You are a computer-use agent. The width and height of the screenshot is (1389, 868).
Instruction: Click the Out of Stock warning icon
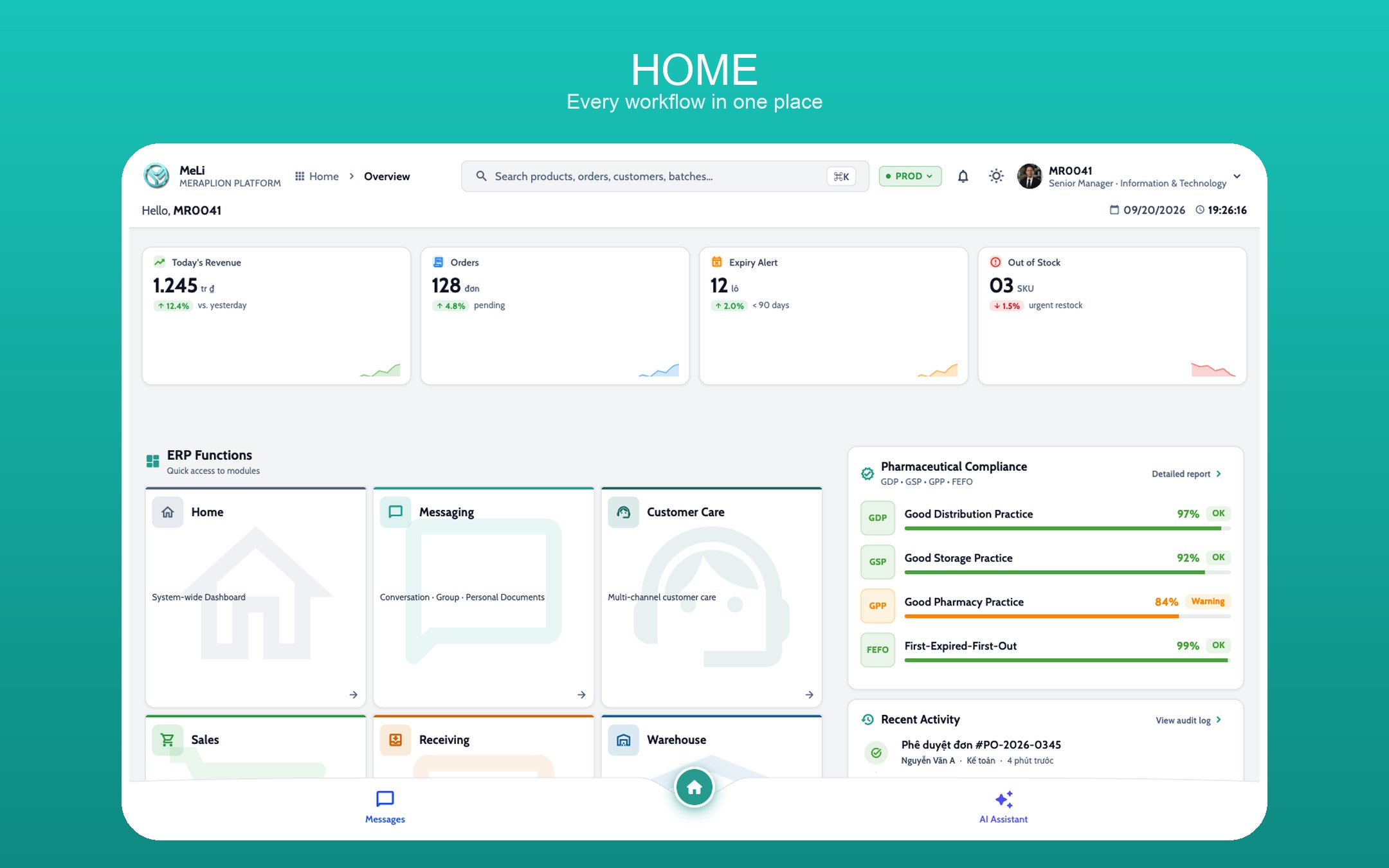tap(995, 262)
